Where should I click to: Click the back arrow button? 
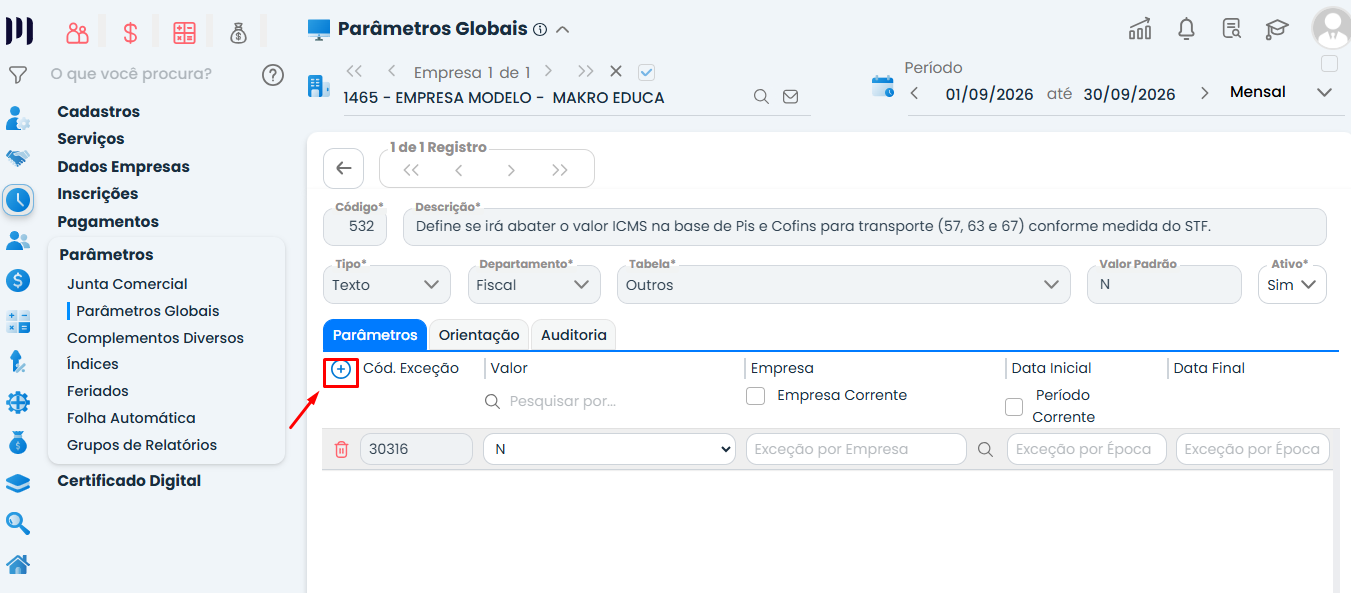coord(343,168)
